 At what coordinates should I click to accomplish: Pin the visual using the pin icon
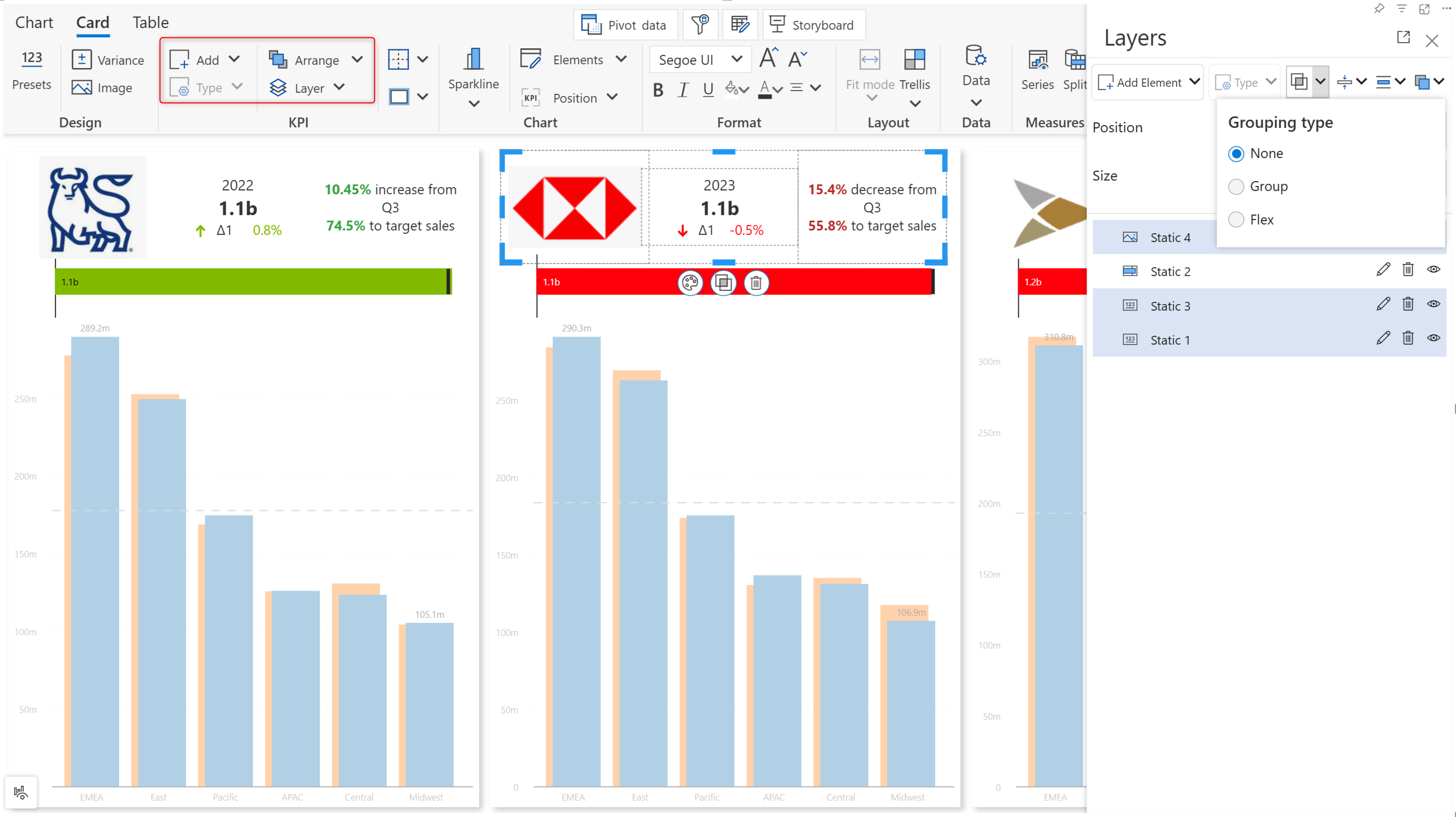[1379, 8]
